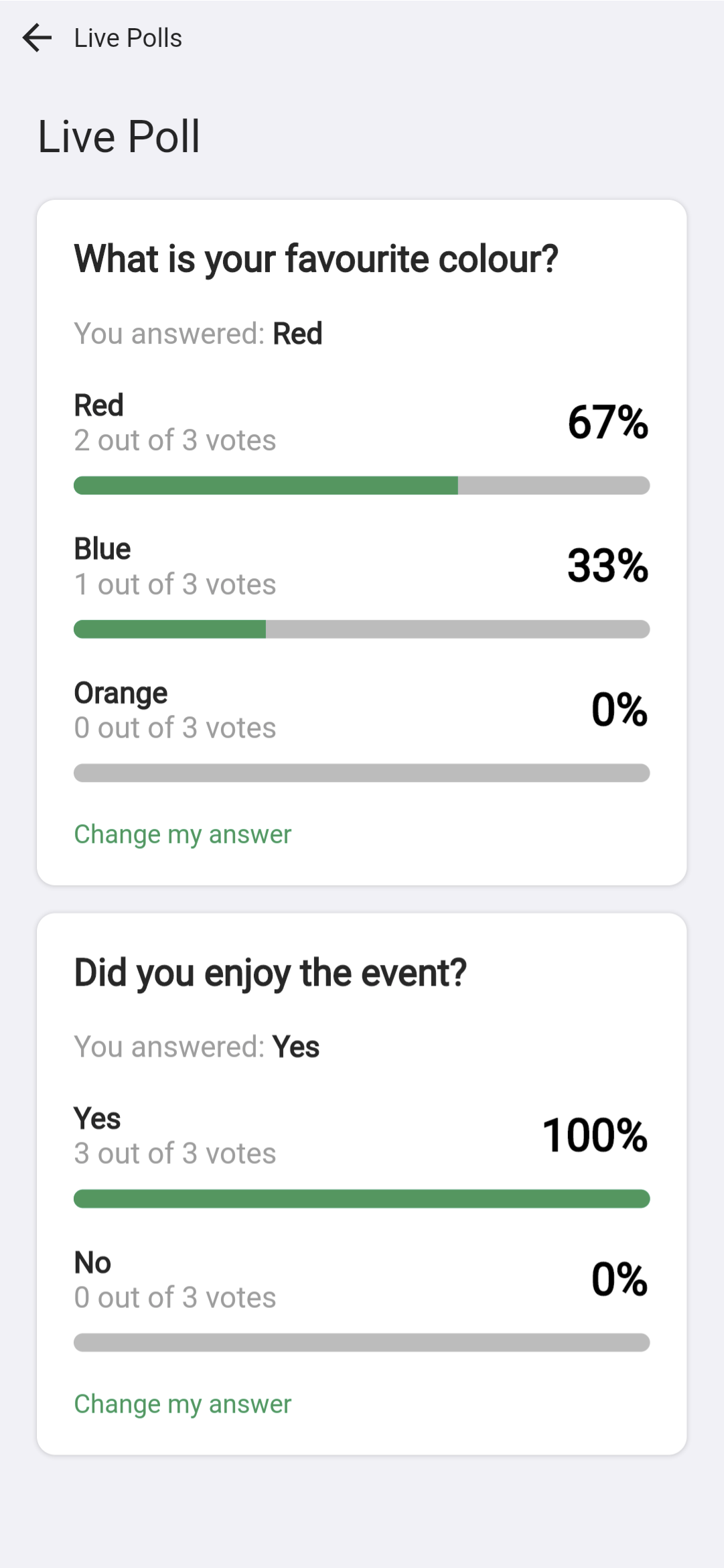Select the Blue progress bar

point(362,629)
